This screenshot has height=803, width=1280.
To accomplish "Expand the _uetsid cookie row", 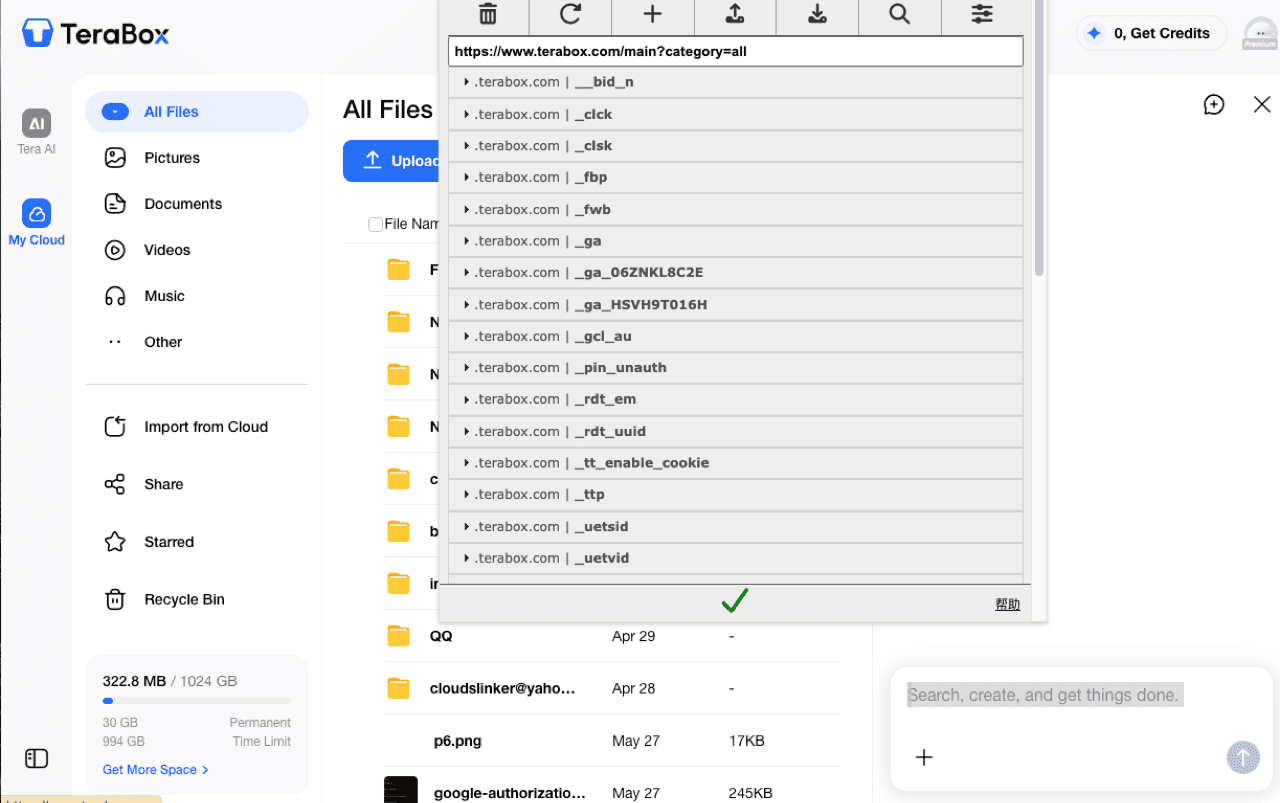I will (x=735, y=526).
